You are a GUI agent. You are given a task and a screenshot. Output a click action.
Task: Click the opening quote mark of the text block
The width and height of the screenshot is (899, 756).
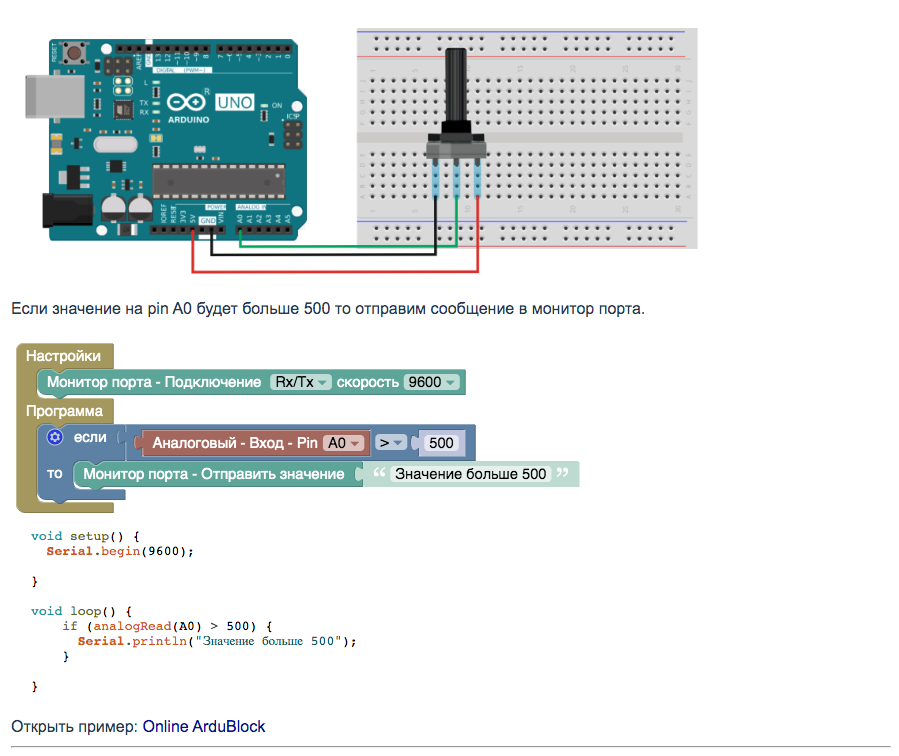(379, 474)
